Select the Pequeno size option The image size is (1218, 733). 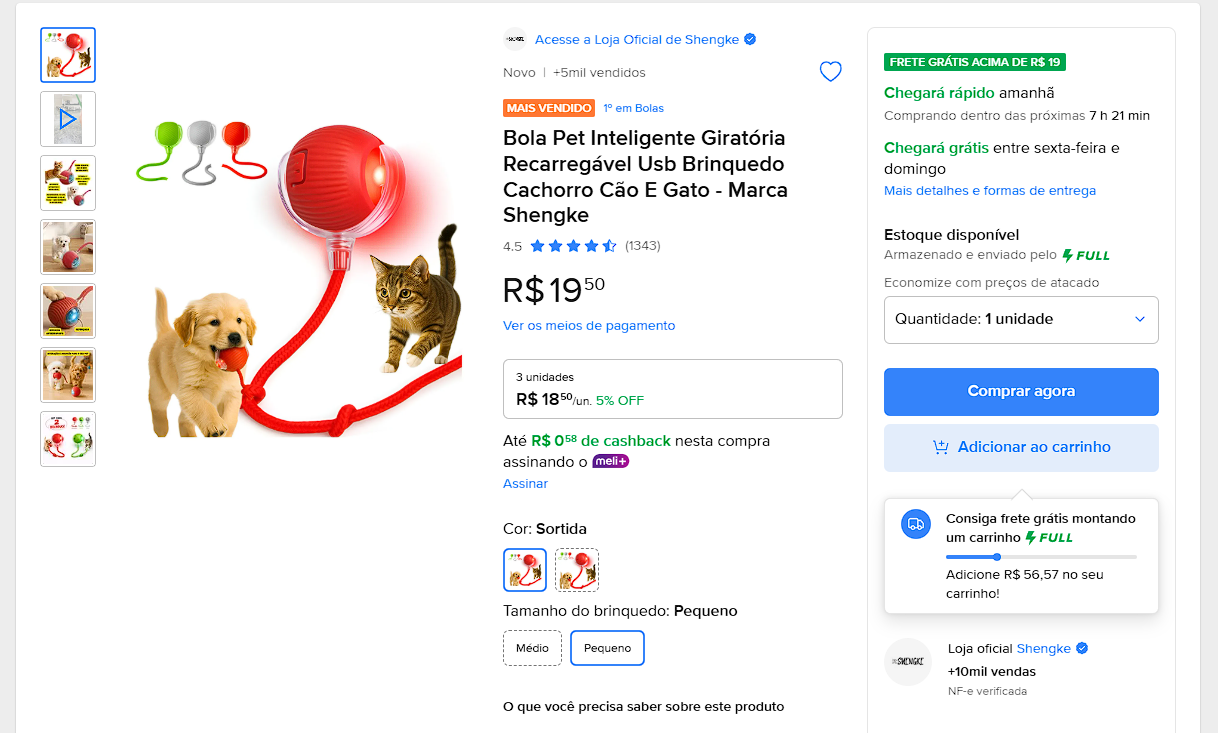click(607, 648)
